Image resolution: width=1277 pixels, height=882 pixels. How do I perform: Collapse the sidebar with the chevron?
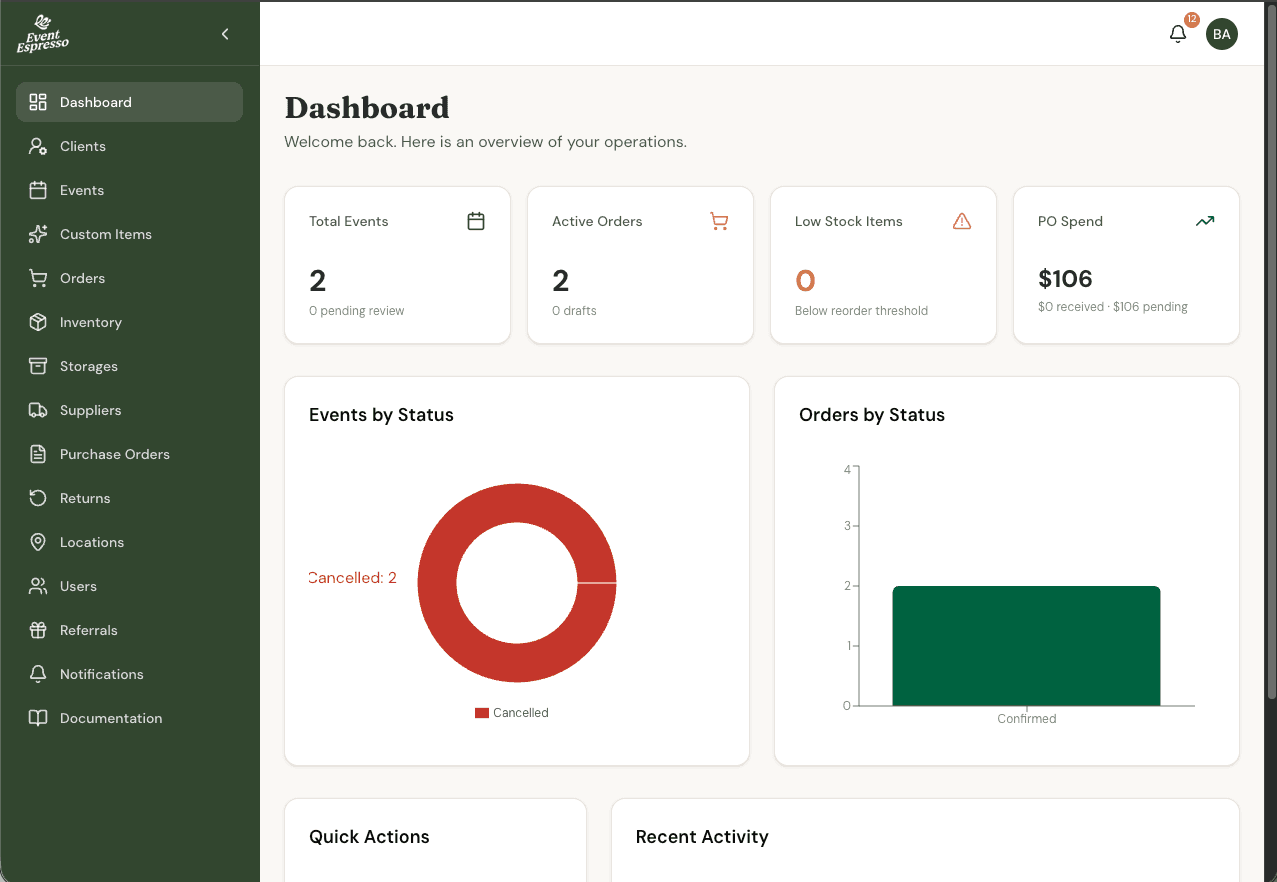click(225, 34)
